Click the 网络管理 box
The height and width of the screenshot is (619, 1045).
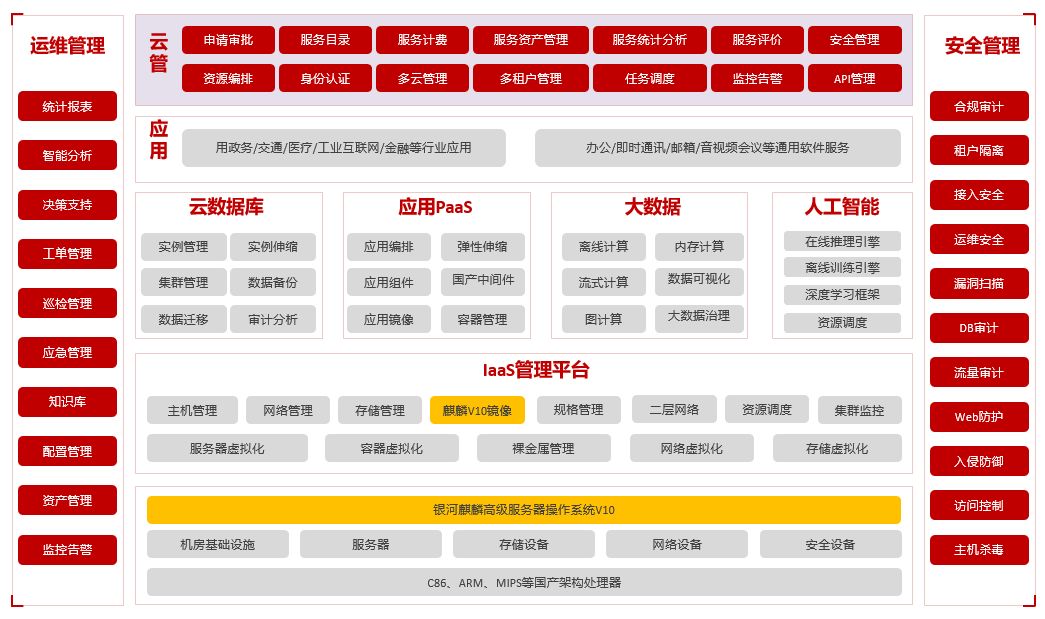click(x=288, y=410)
